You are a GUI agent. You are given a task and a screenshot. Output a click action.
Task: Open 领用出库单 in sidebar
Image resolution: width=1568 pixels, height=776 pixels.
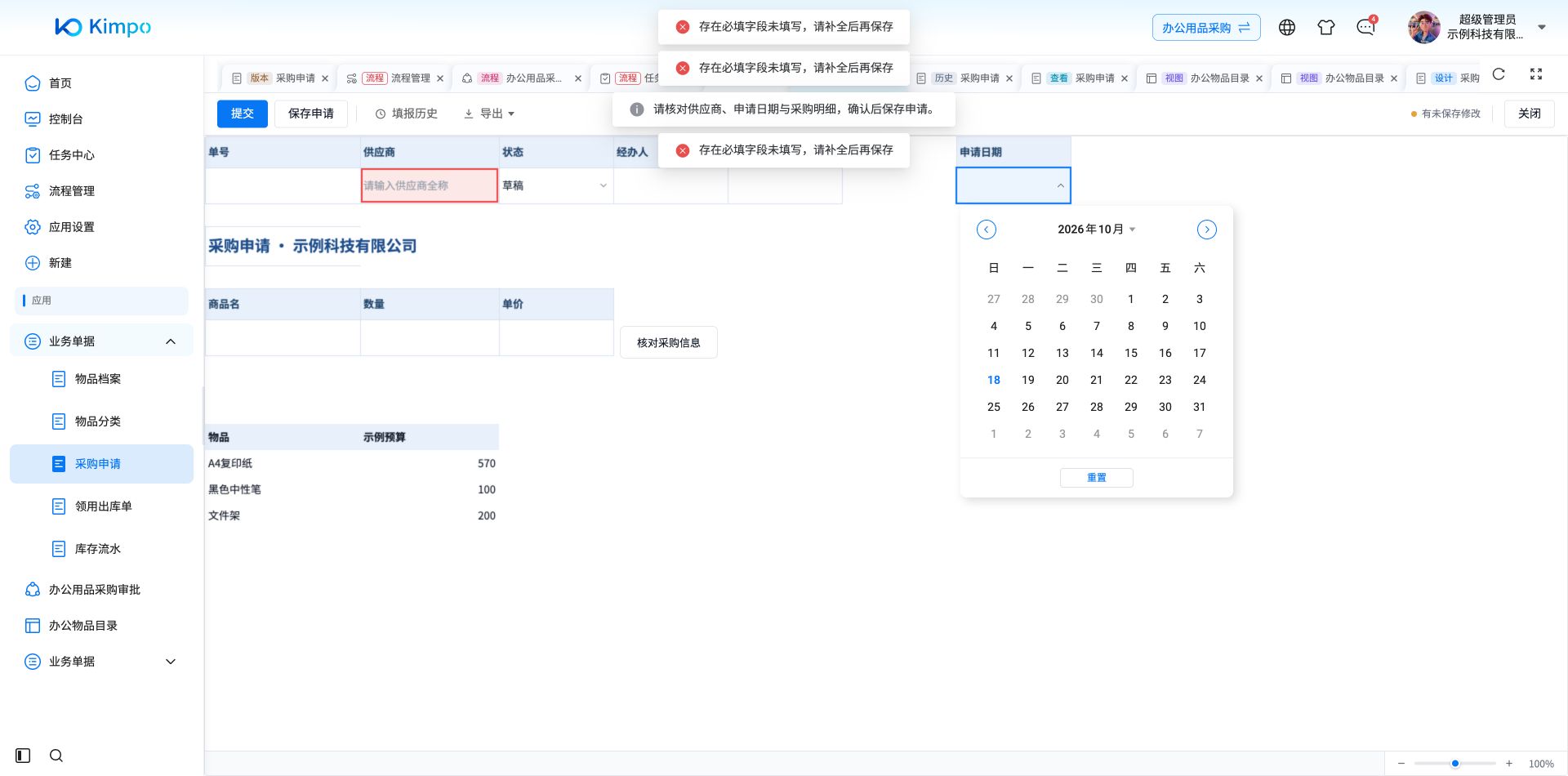click(x=101, y=506)
